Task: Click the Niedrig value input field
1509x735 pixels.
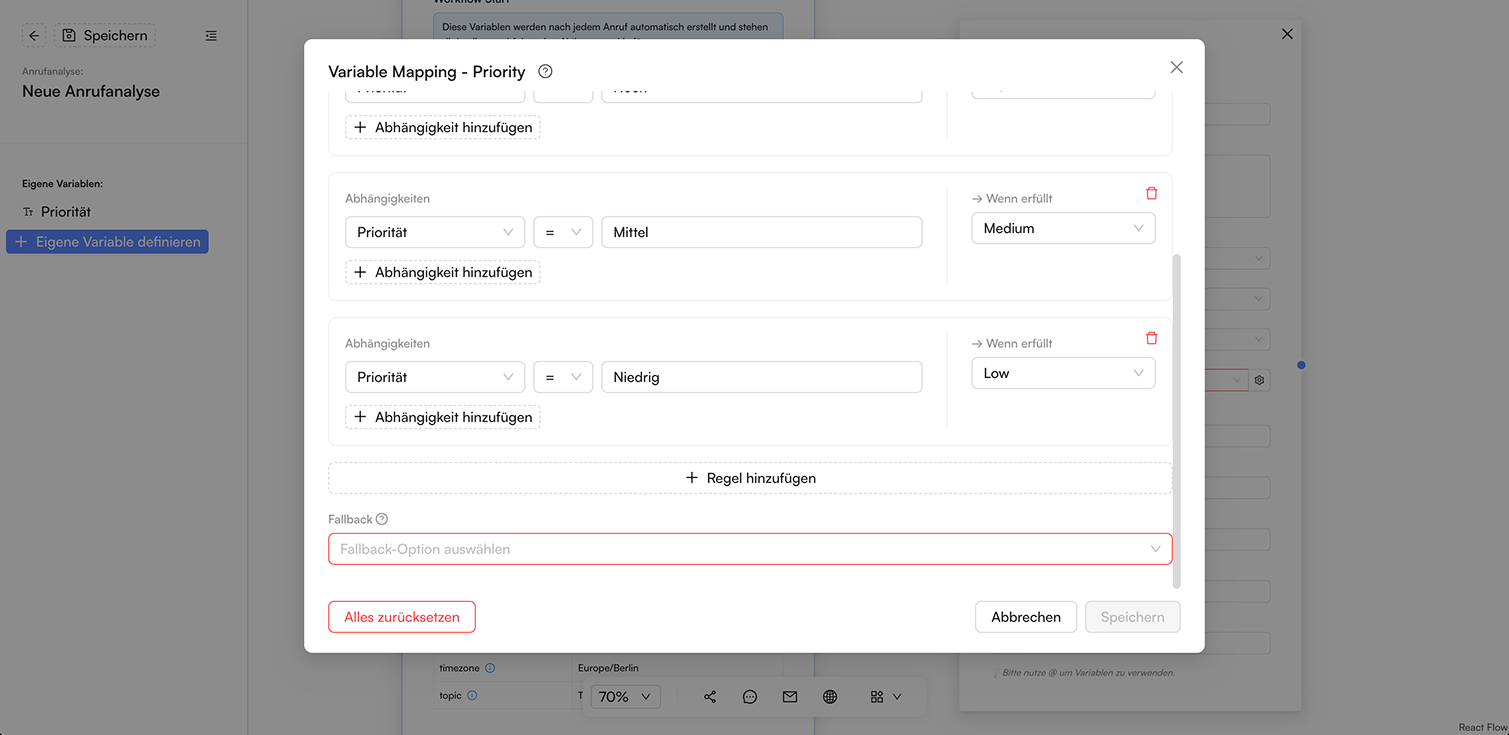Action: coord(761,377)
